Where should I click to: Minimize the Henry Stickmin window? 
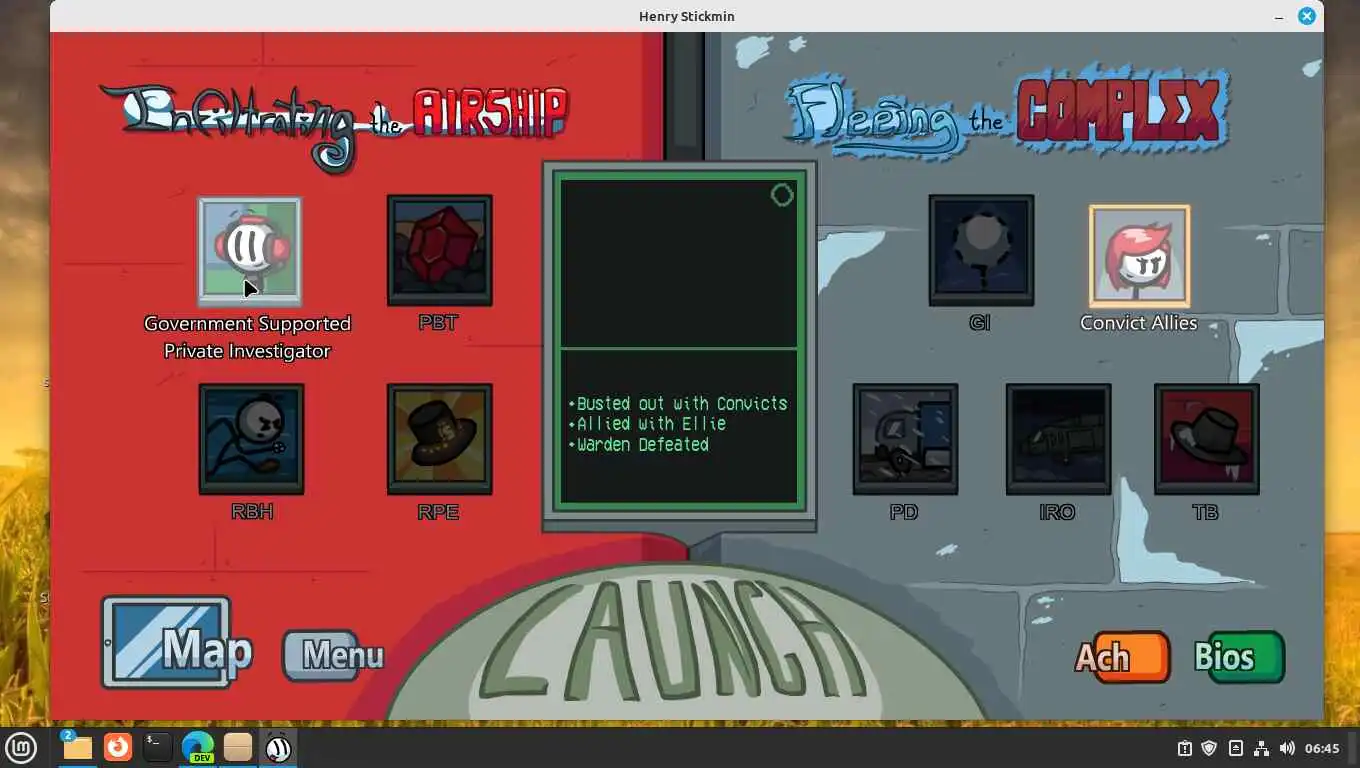1280,16
